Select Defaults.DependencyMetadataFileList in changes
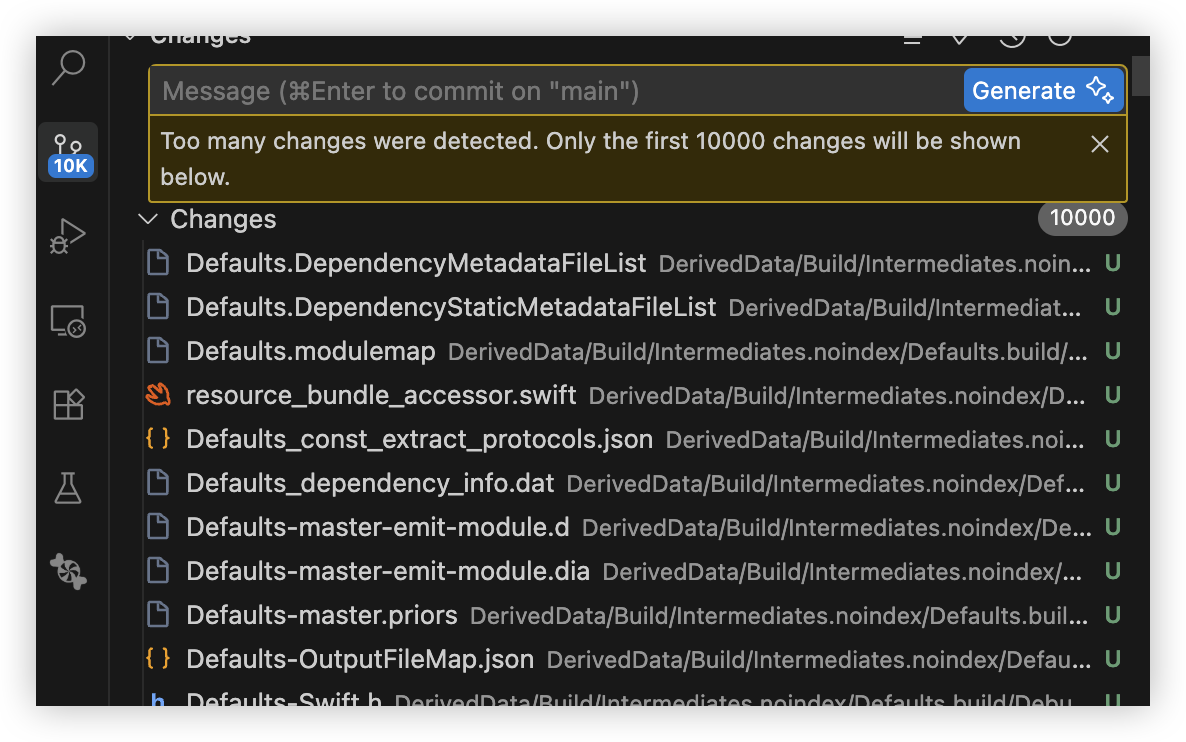 (416, 264)
